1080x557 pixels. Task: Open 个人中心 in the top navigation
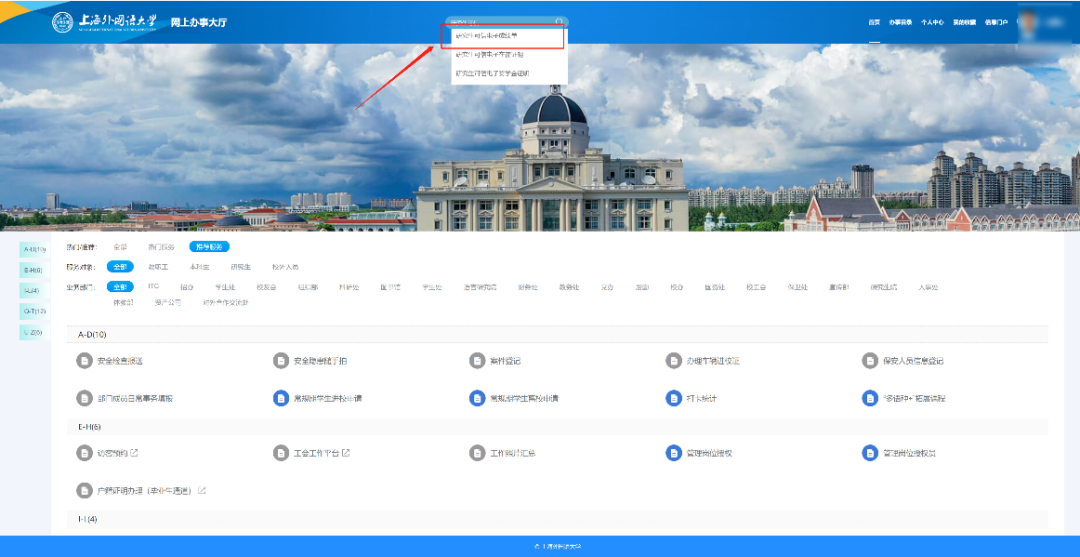[933, 22]
